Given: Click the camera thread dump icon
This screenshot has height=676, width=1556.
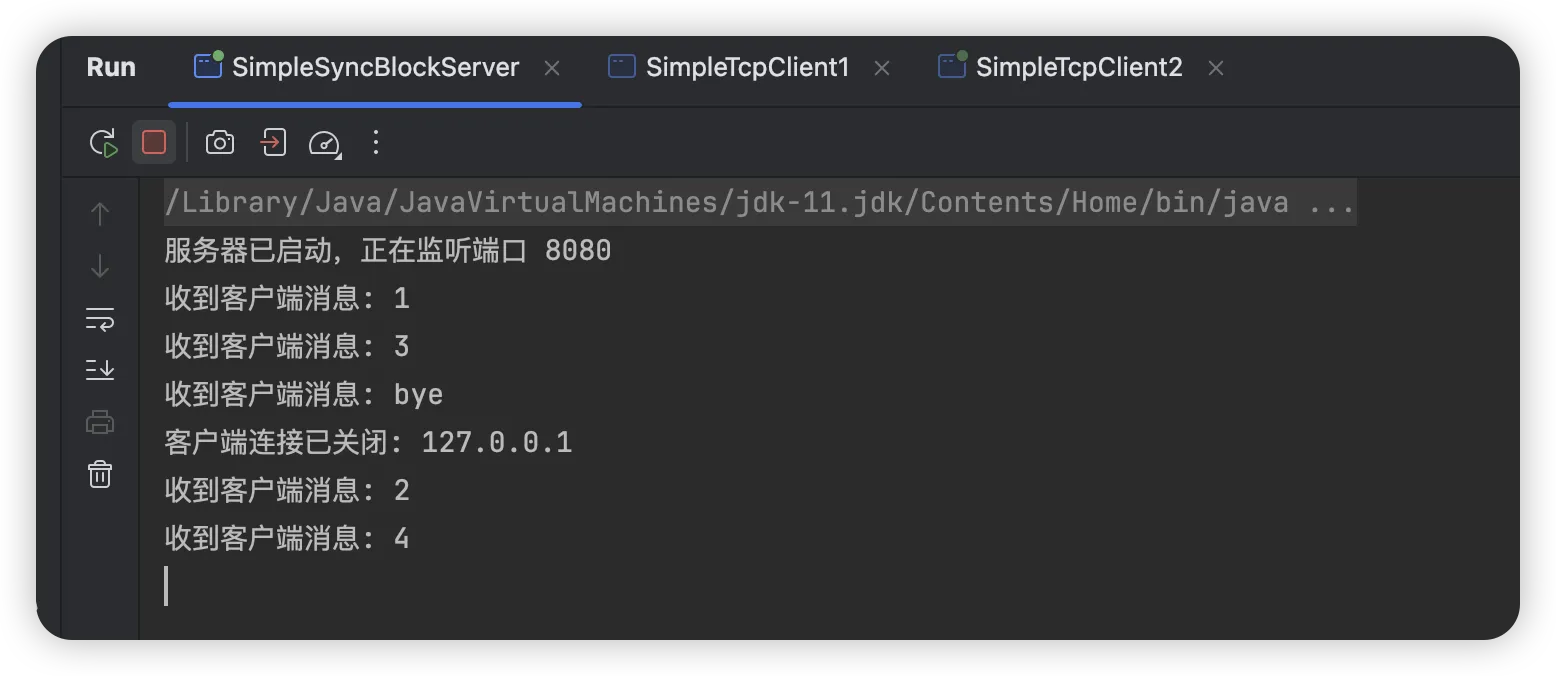Looking at the screenshot, I should (x=220, y=143).
